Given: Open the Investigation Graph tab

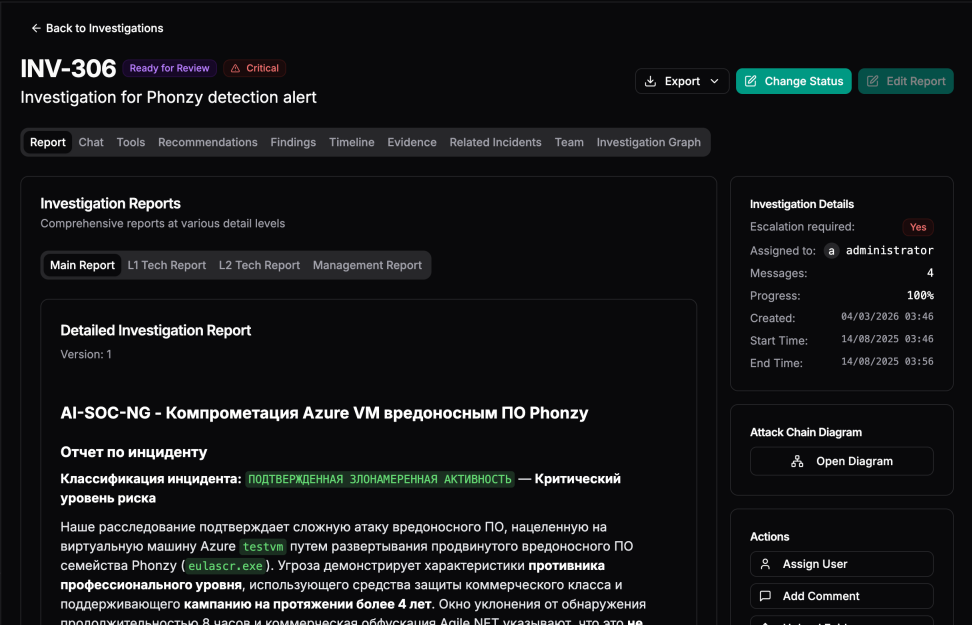Looking at the screenshot, I should pos(648,142).
